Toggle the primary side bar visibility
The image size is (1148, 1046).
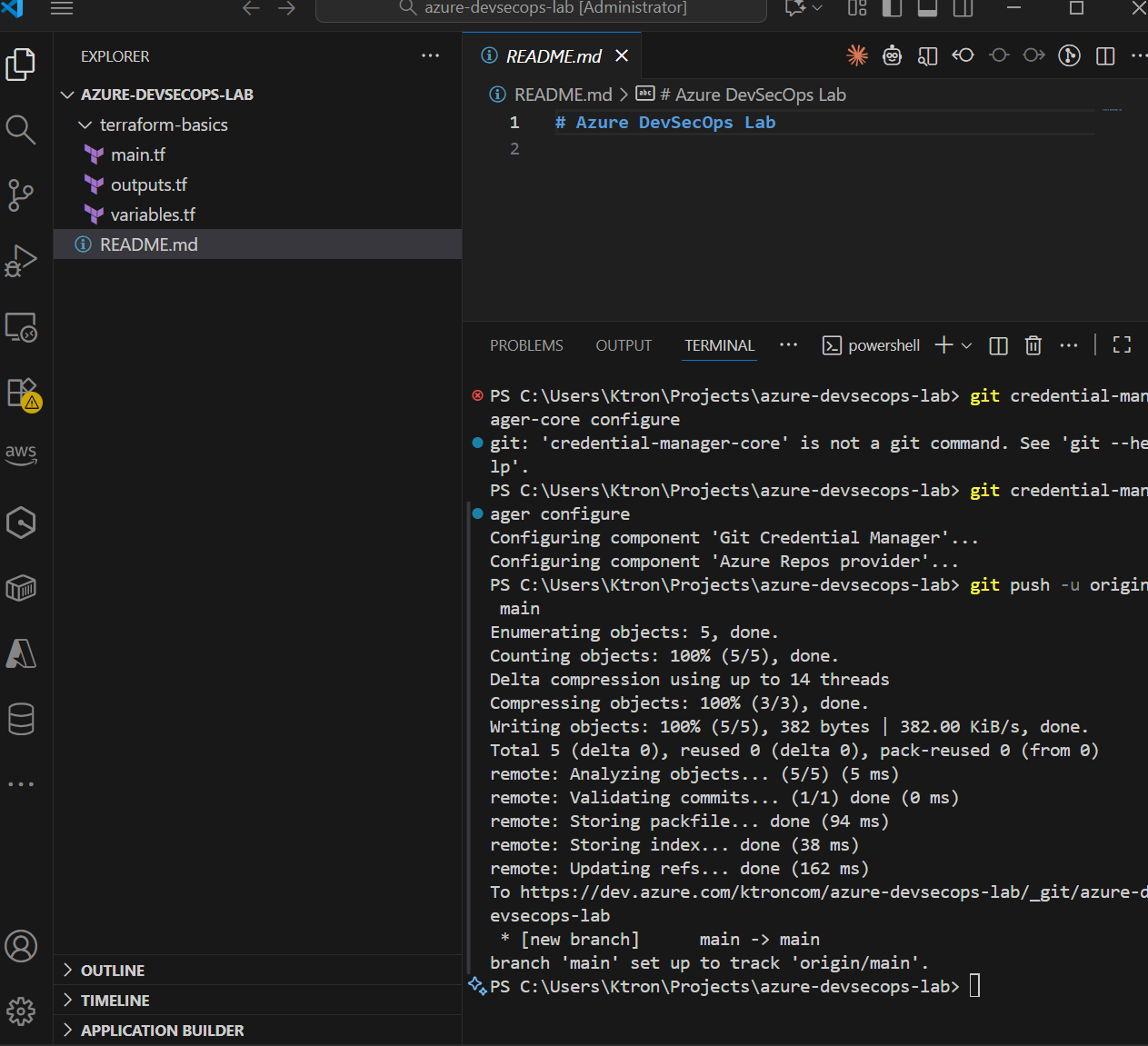coord(892,8)
